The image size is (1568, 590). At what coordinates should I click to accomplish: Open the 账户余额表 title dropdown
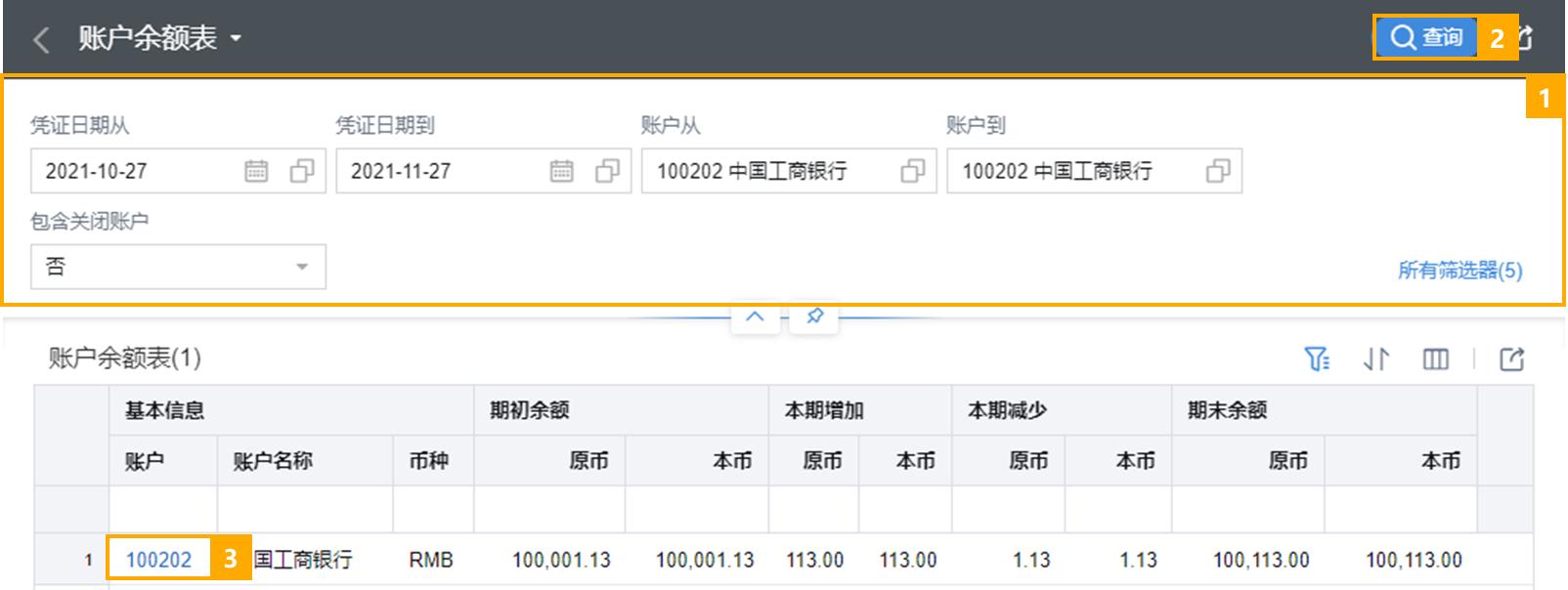(236, 39)
